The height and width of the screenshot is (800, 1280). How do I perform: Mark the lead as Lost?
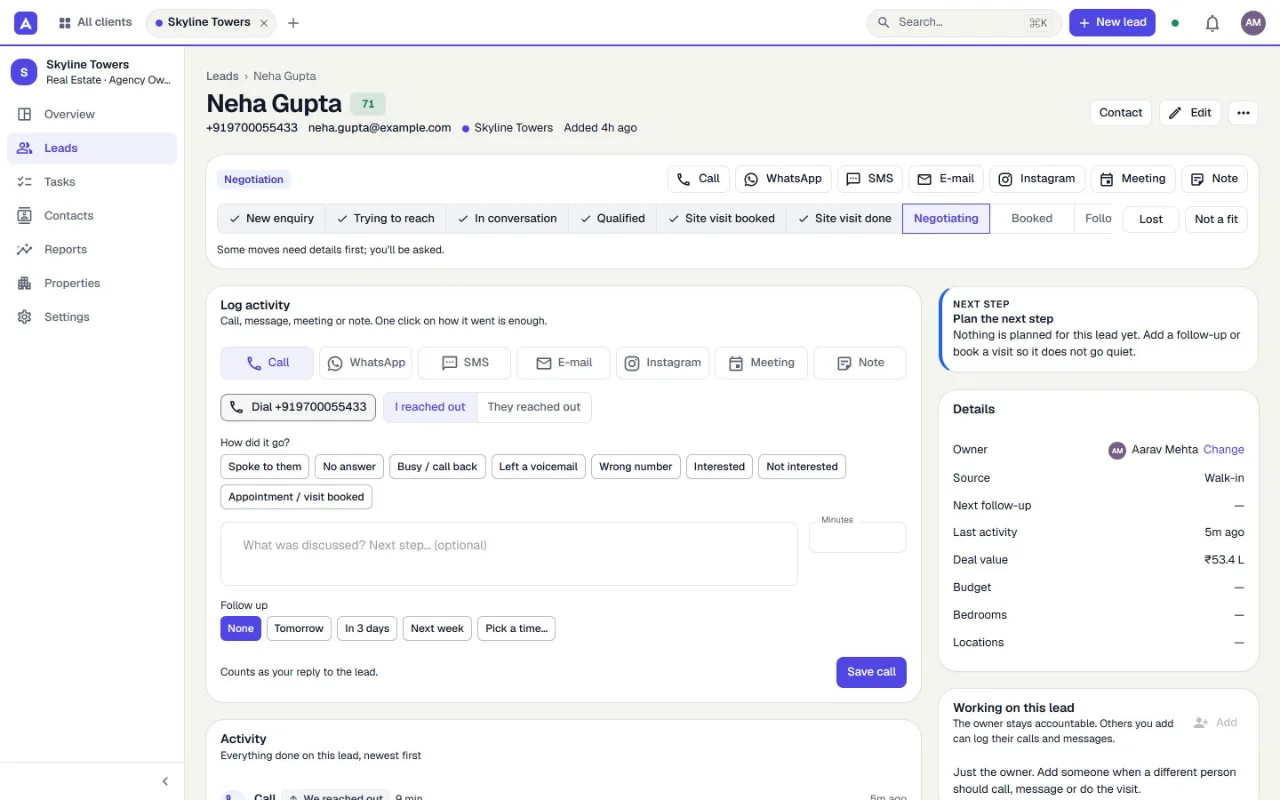coord(1151,219)
